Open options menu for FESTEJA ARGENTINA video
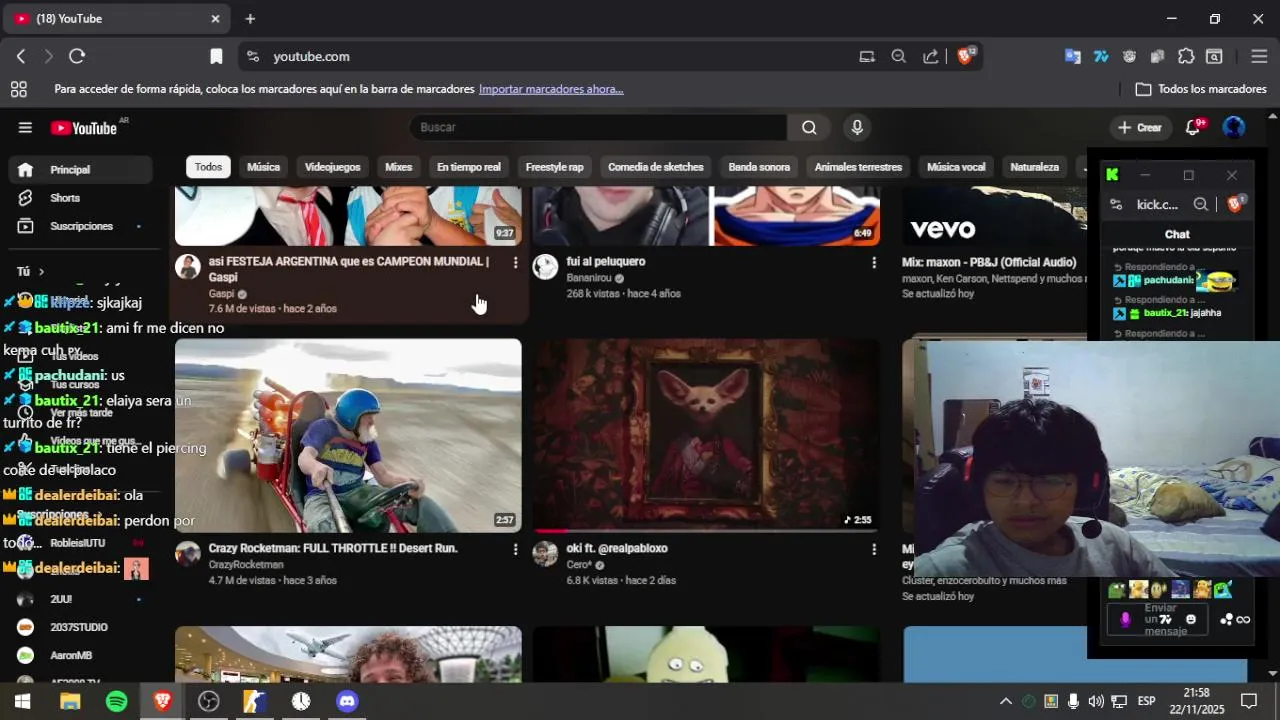Image resolution: width=1280 pixels, height=720 pixels. click(515, 262)
